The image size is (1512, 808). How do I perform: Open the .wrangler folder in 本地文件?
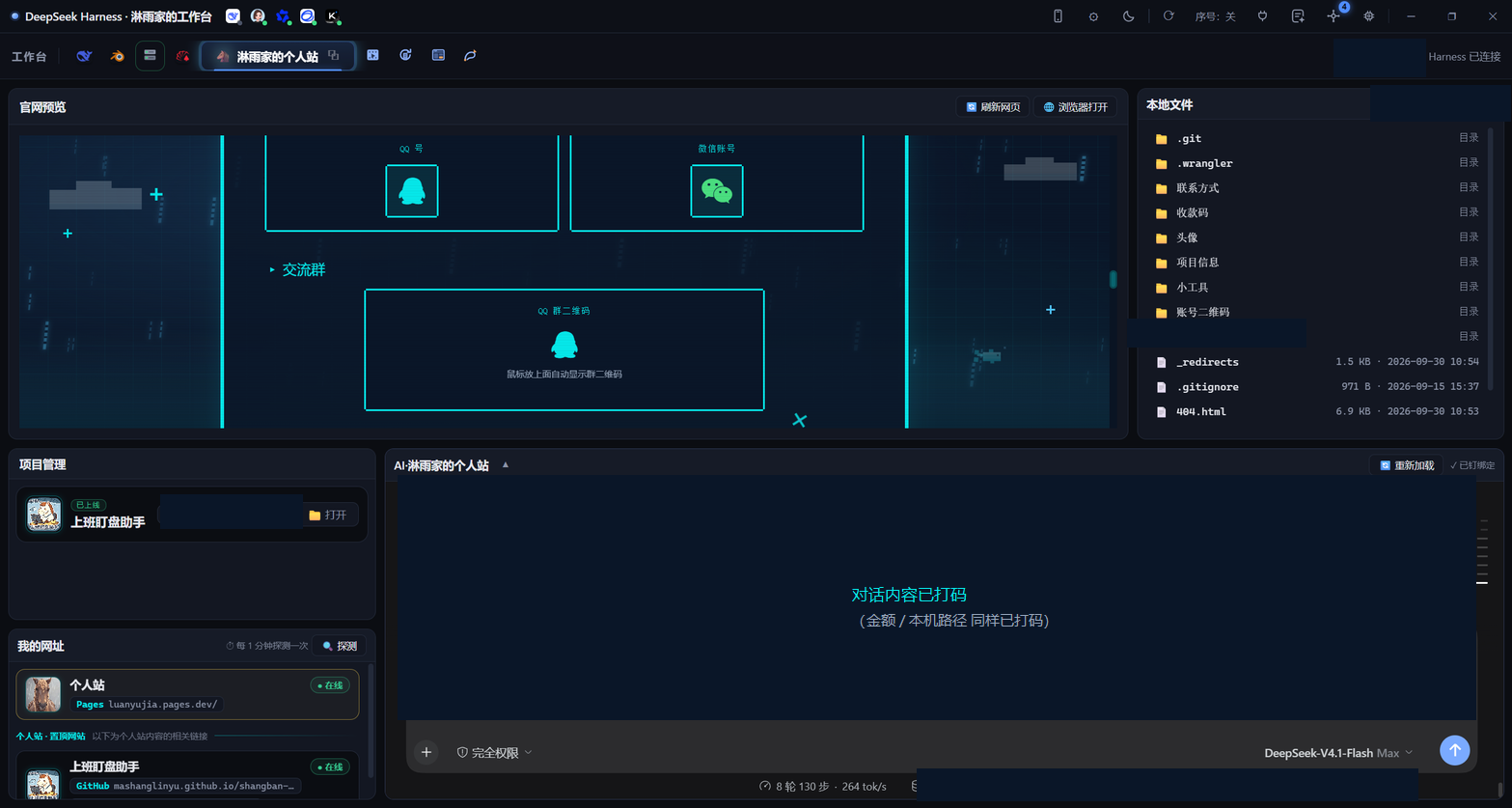(1316, 163)
